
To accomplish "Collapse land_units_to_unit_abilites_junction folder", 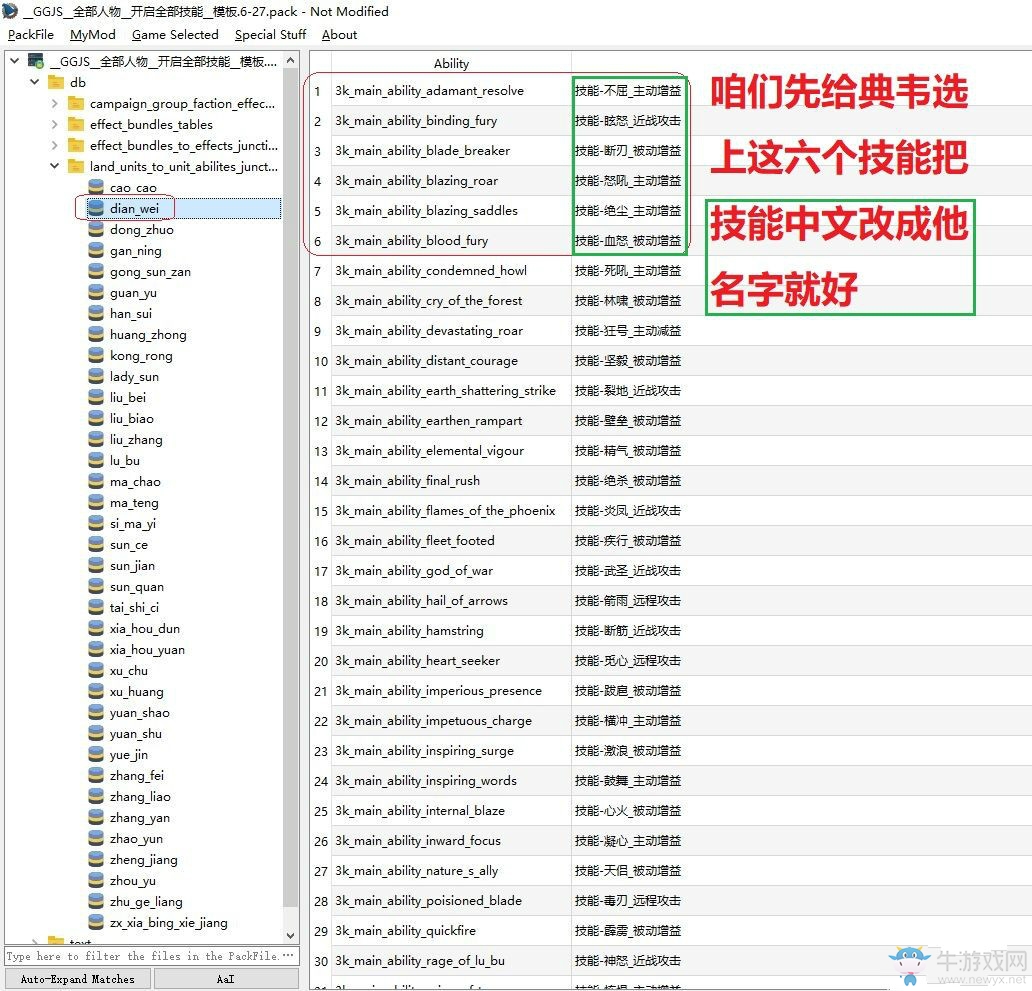I will tap(55, 166).
